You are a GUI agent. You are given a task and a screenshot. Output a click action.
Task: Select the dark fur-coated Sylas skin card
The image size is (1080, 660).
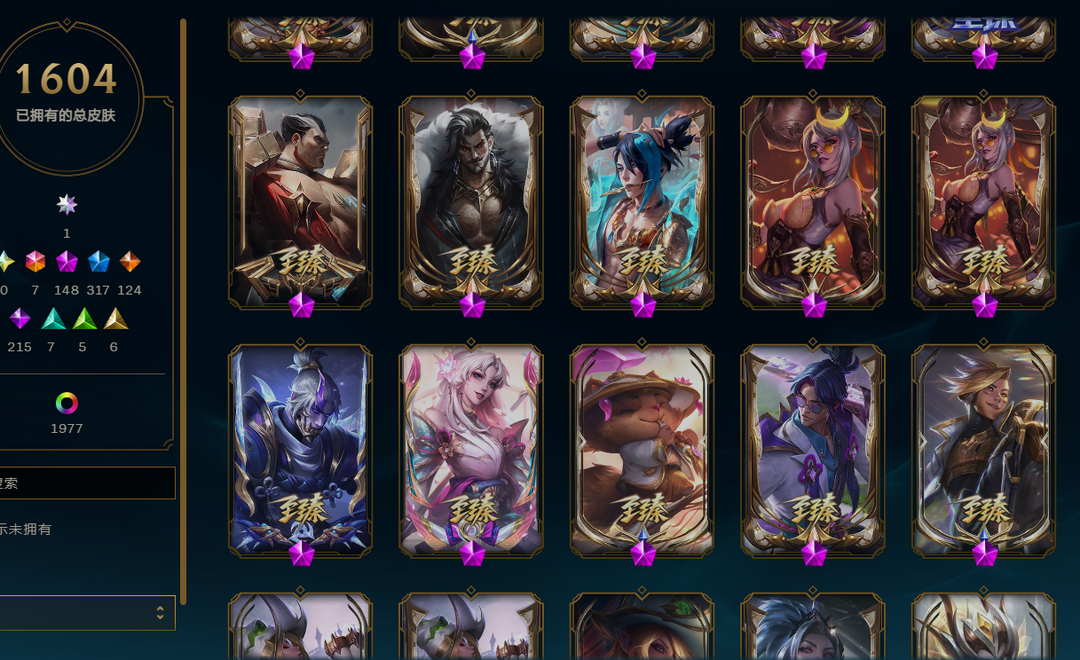(x=471, y=202)
